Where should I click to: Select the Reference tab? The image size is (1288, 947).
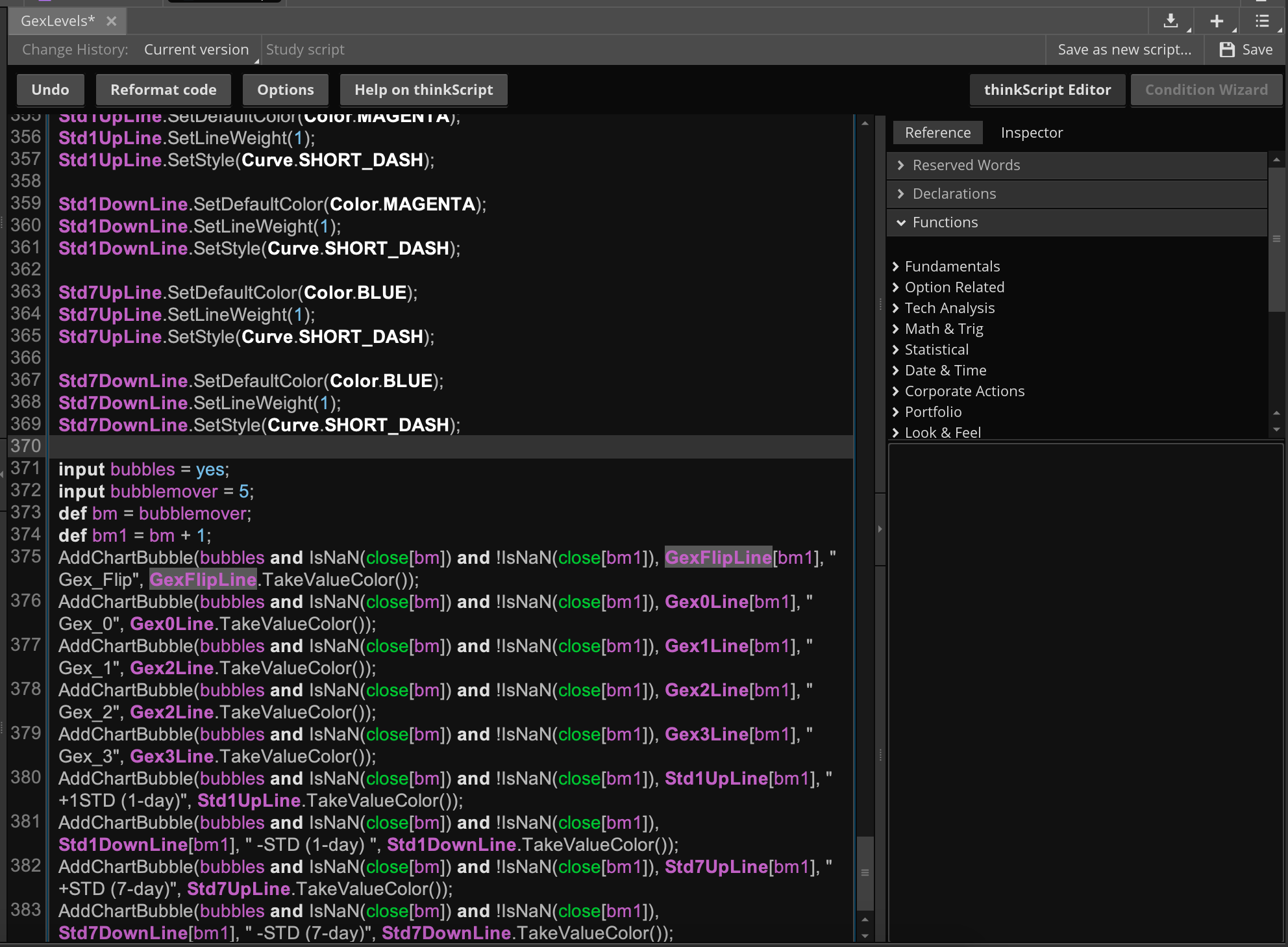[937, 133]
